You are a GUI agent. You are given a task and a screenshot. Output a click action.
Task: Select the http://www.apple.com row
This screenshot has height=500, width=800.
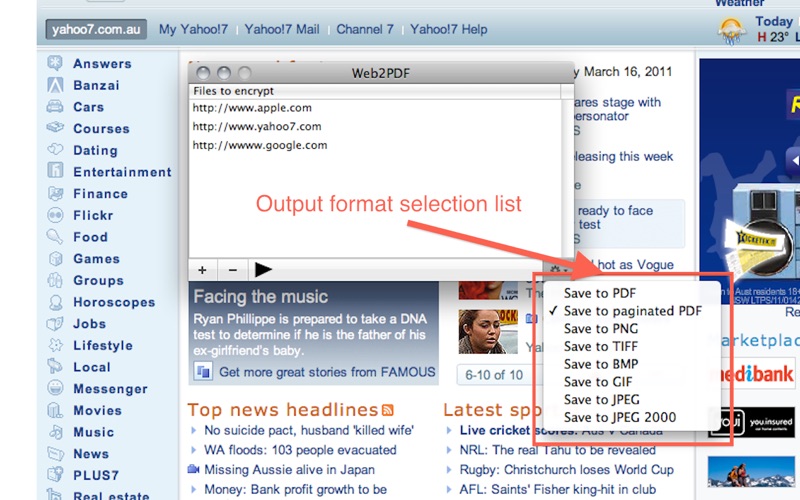tap(374, 108)
